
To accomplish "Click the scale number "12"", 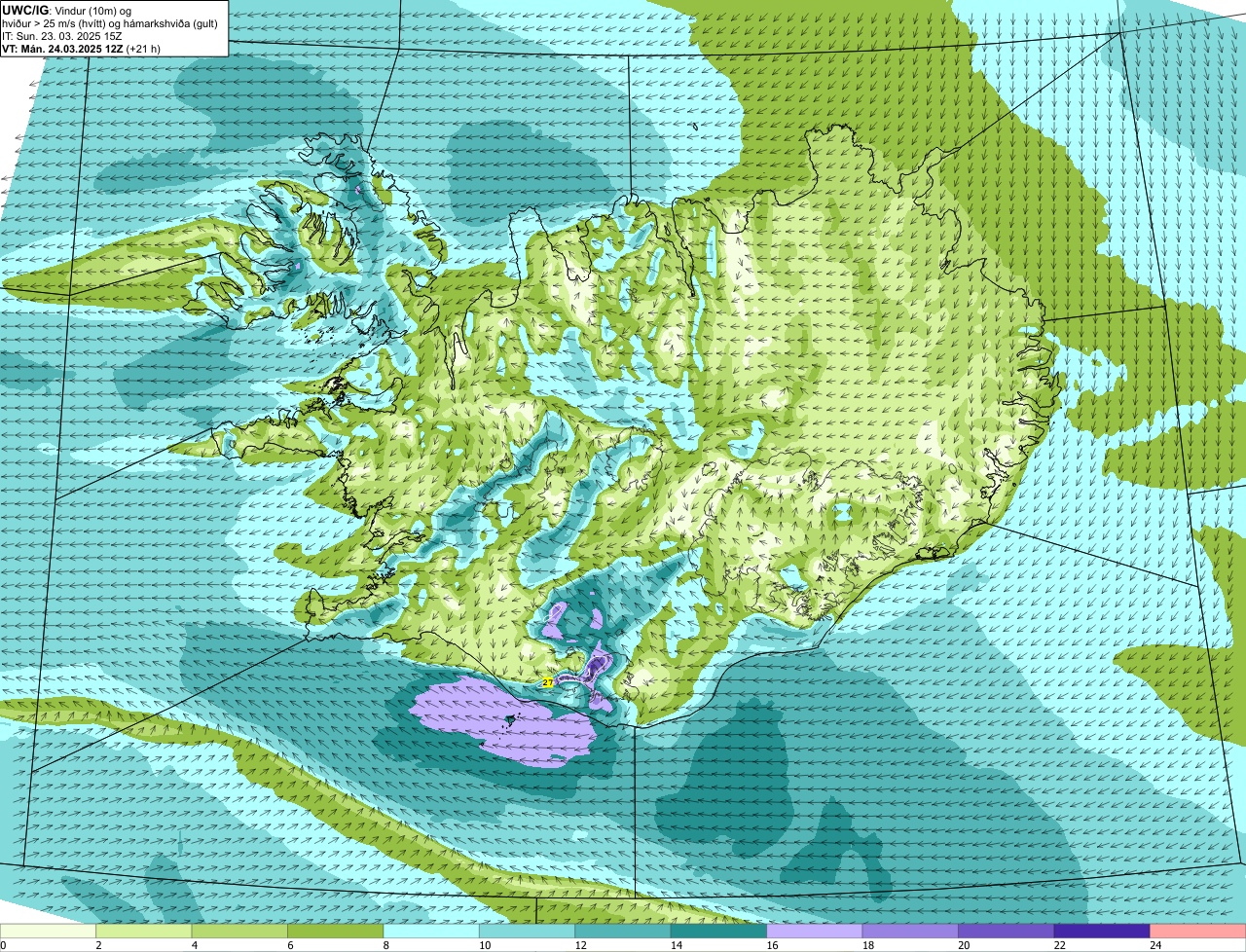I will click(x=579, y=945).
